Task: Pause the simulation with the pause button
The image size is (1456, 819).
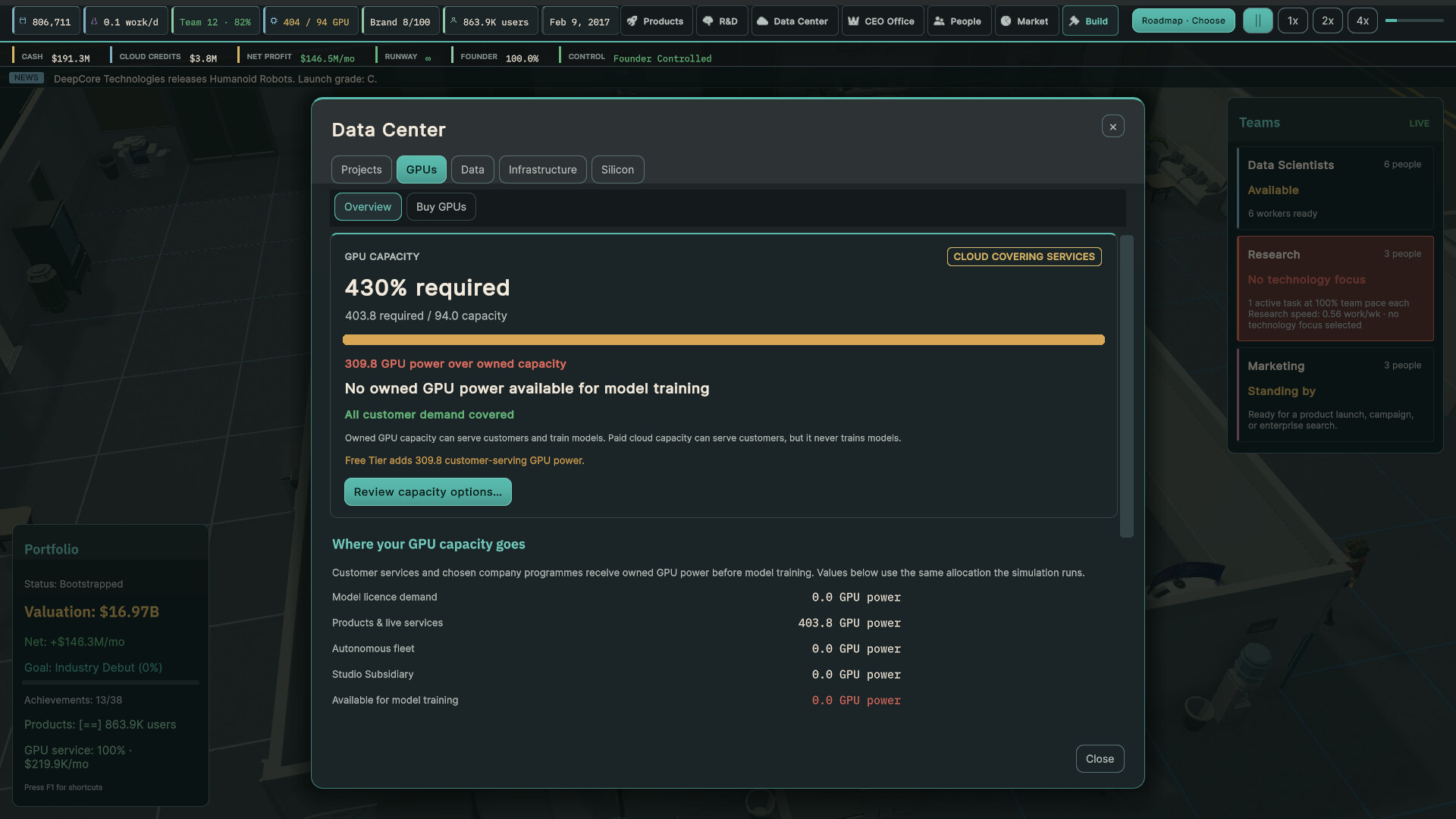Action: tap(1257, 20)
